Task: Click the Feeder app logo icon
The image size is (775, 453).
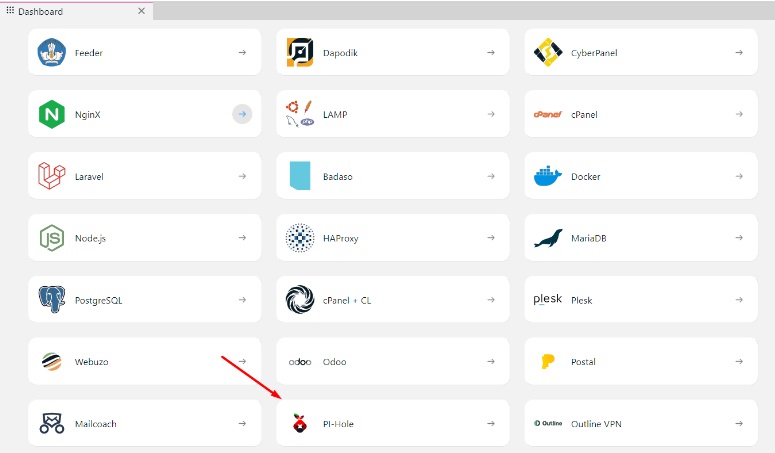Action: pyautogui.click(x=51, y=52)
